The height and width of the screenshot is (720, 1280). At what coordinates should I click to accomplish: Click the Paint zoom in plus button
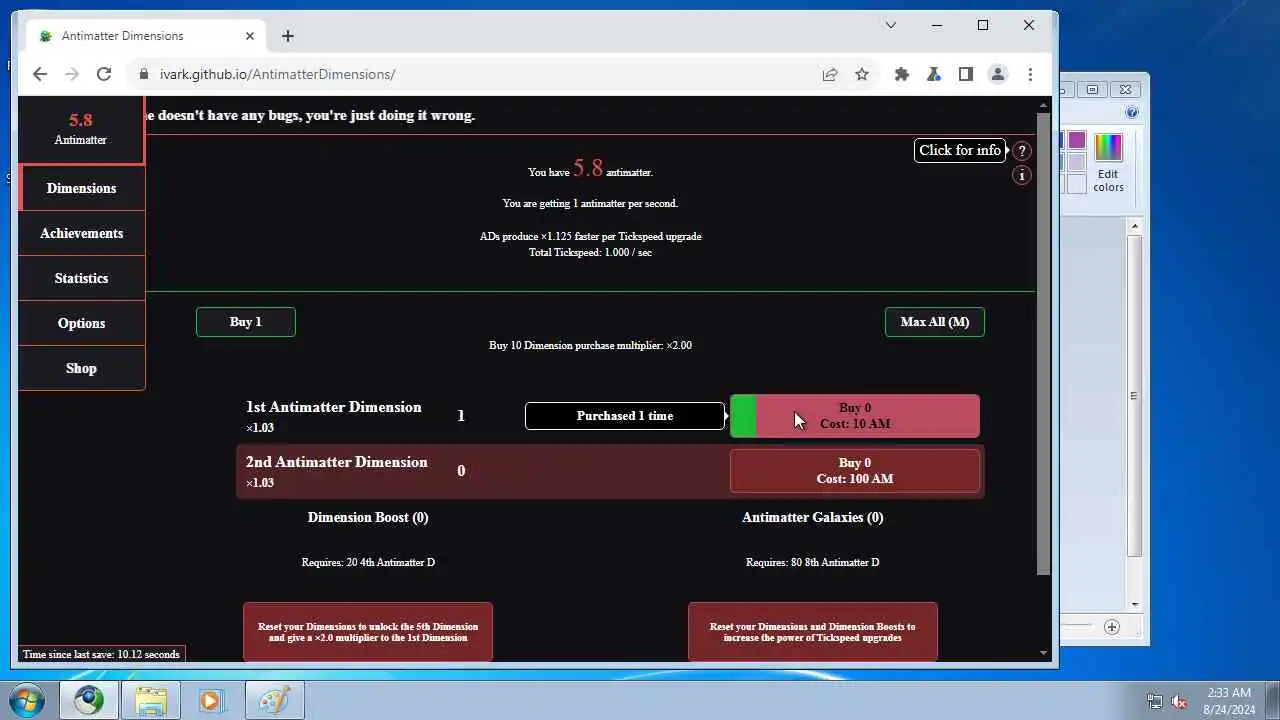1112,627
